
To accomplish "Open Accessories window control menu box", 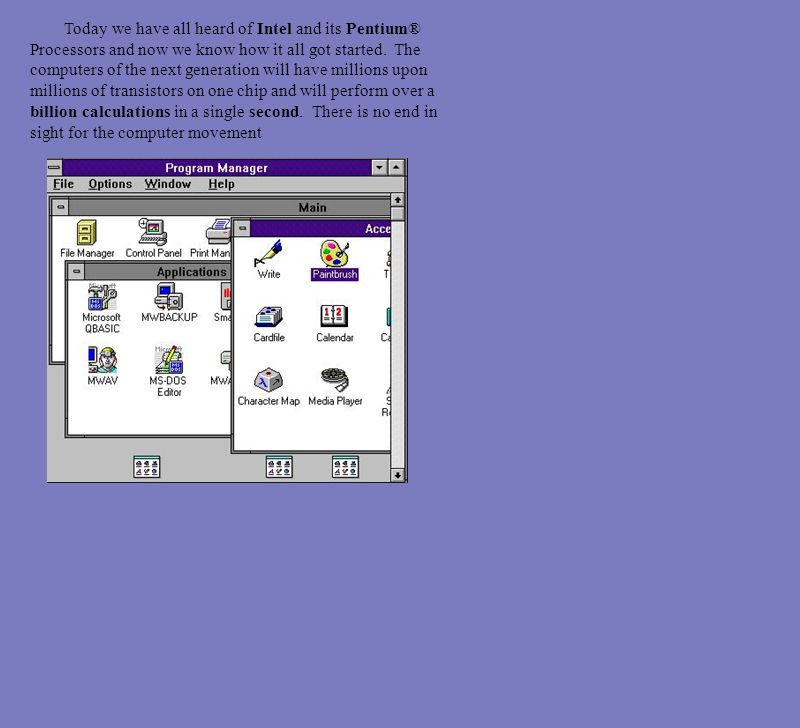I will [x=243, y=229].
